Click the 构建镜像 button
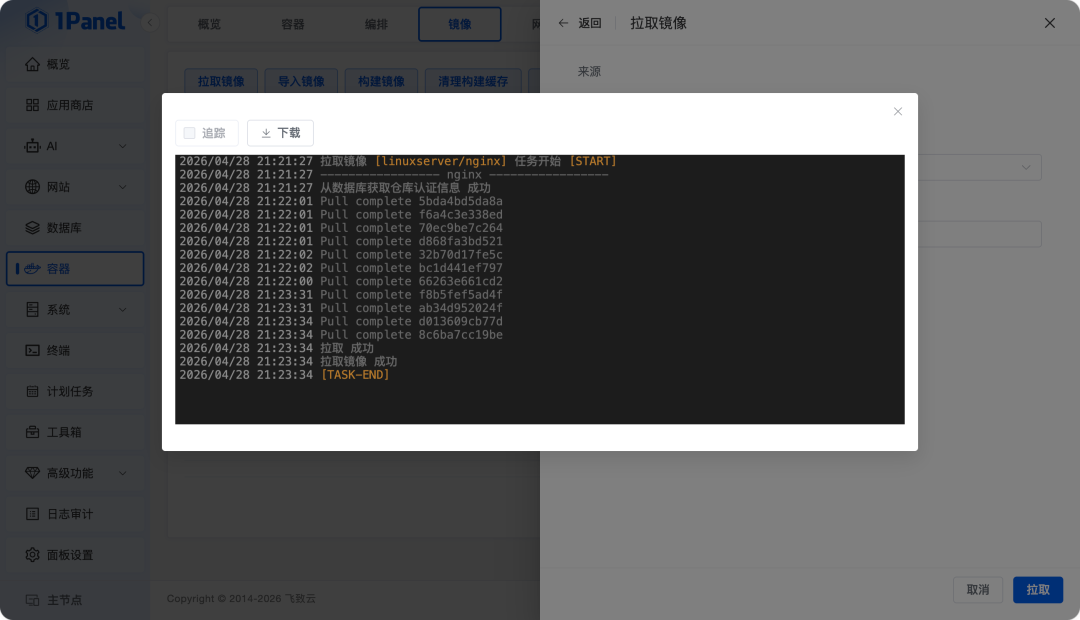This screenshot has height=620, width=1080. [x=381, y=81]
